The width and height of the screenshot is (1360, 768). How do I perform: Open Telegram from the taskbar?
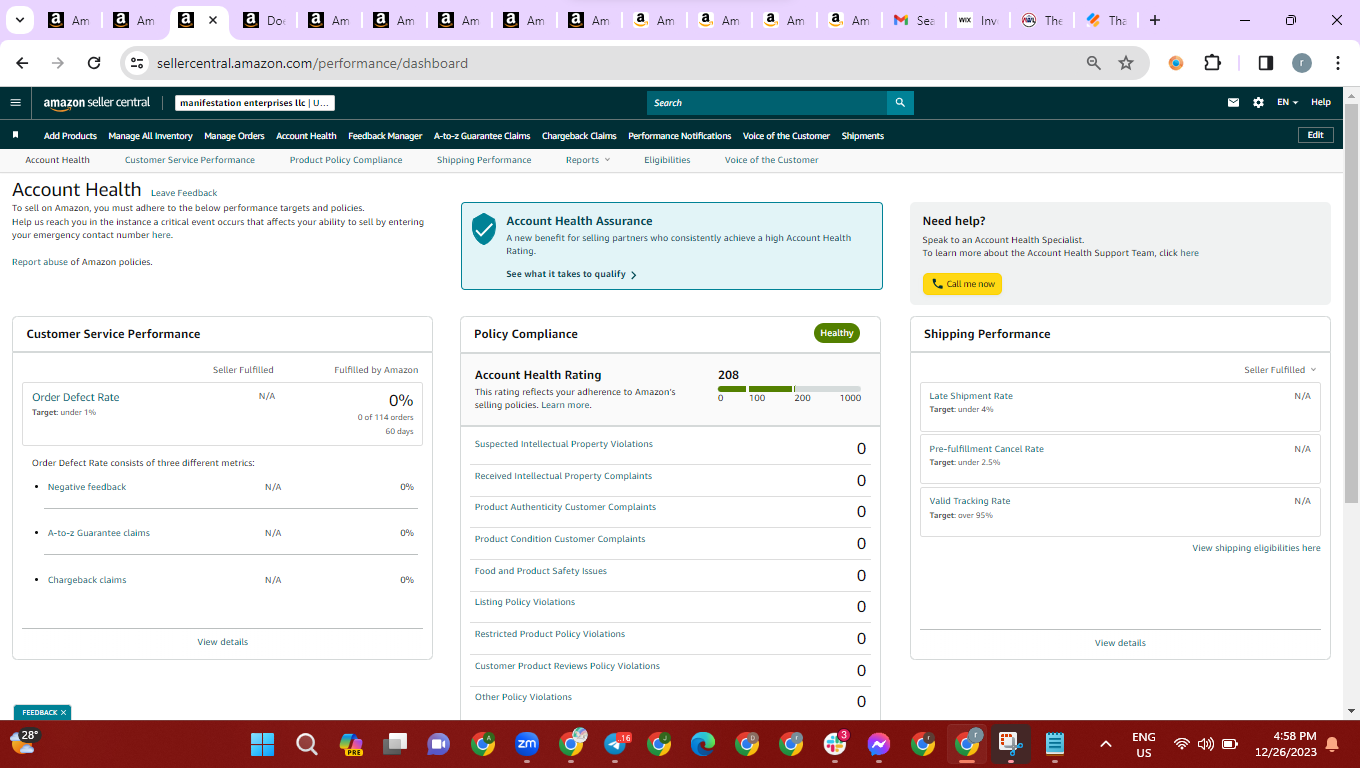click(x=617, y=744)
